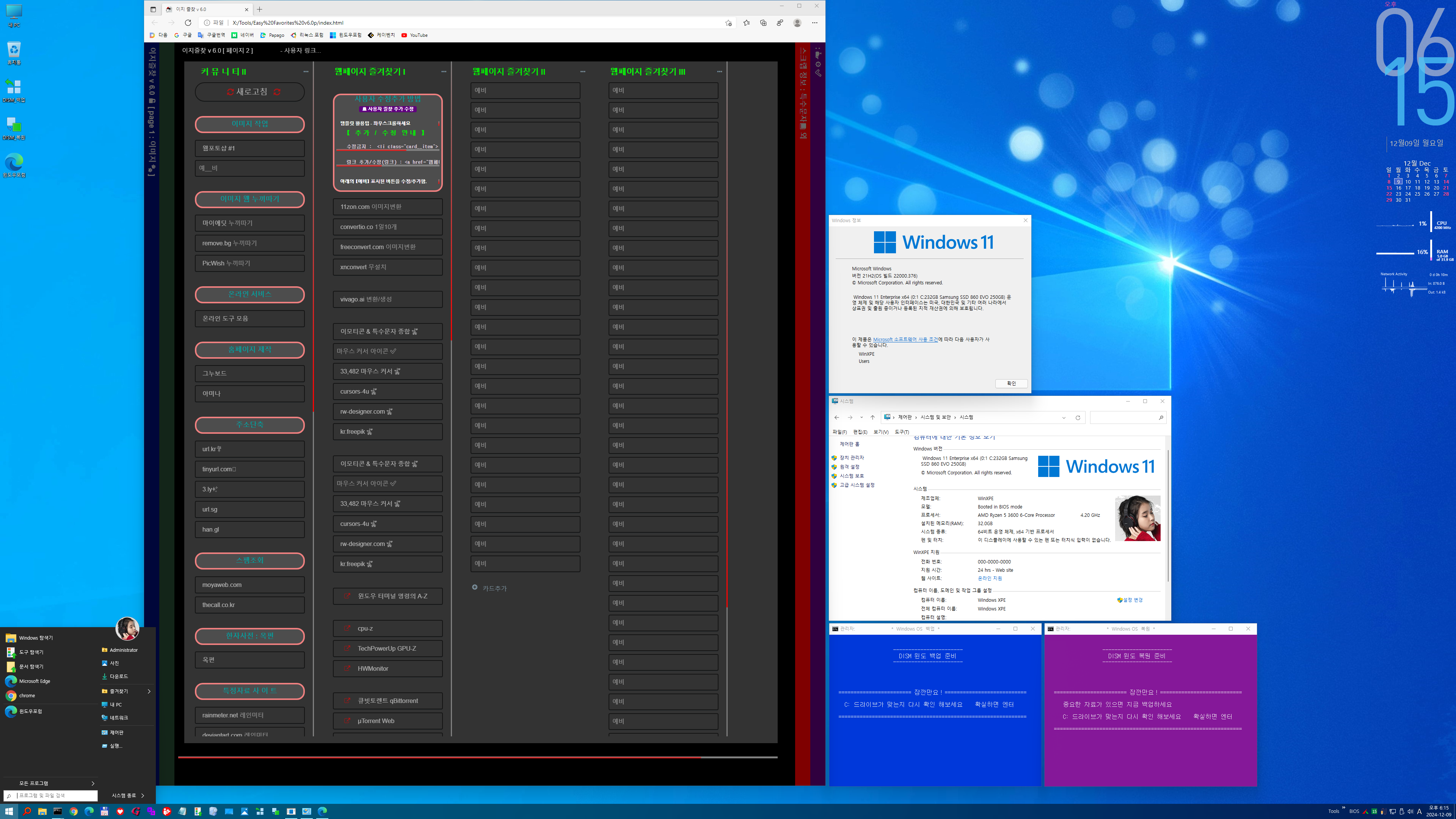Click the network computer tray icon
Screen dimensions: 1456x819
[1392, 812]
